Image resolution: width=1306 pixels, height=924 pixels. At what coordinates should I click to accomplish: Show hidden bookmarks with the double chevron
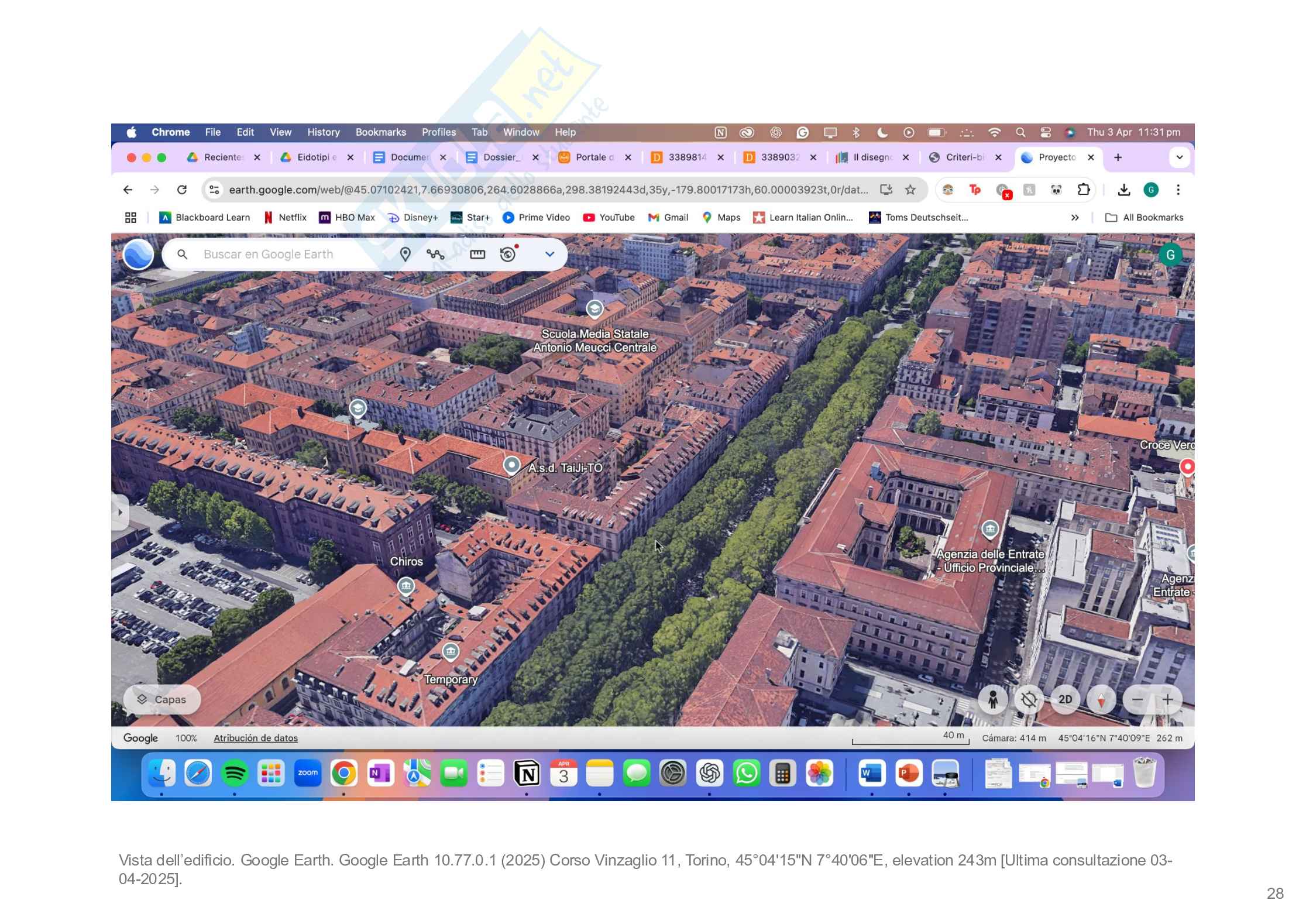tap(1074, 218)
